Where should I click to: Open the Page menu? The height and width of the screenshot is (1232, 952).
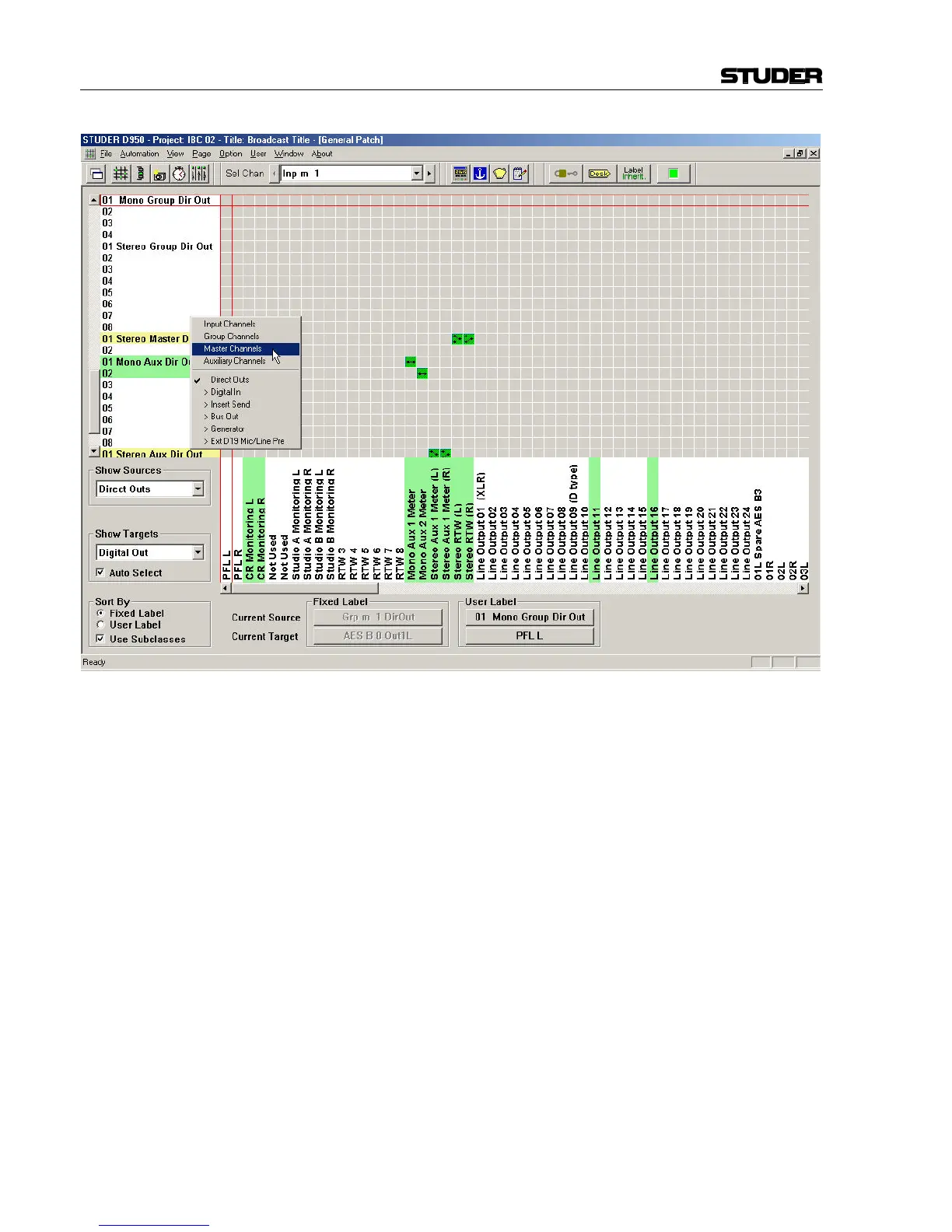201,154
